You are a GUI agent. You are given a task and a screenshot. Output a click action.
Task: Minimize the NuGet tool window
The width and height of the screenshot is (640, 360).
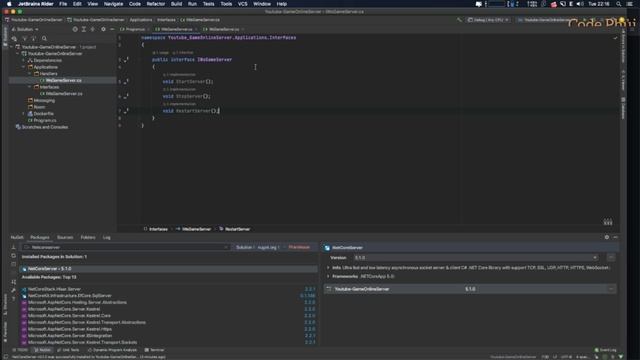point(616,237)
